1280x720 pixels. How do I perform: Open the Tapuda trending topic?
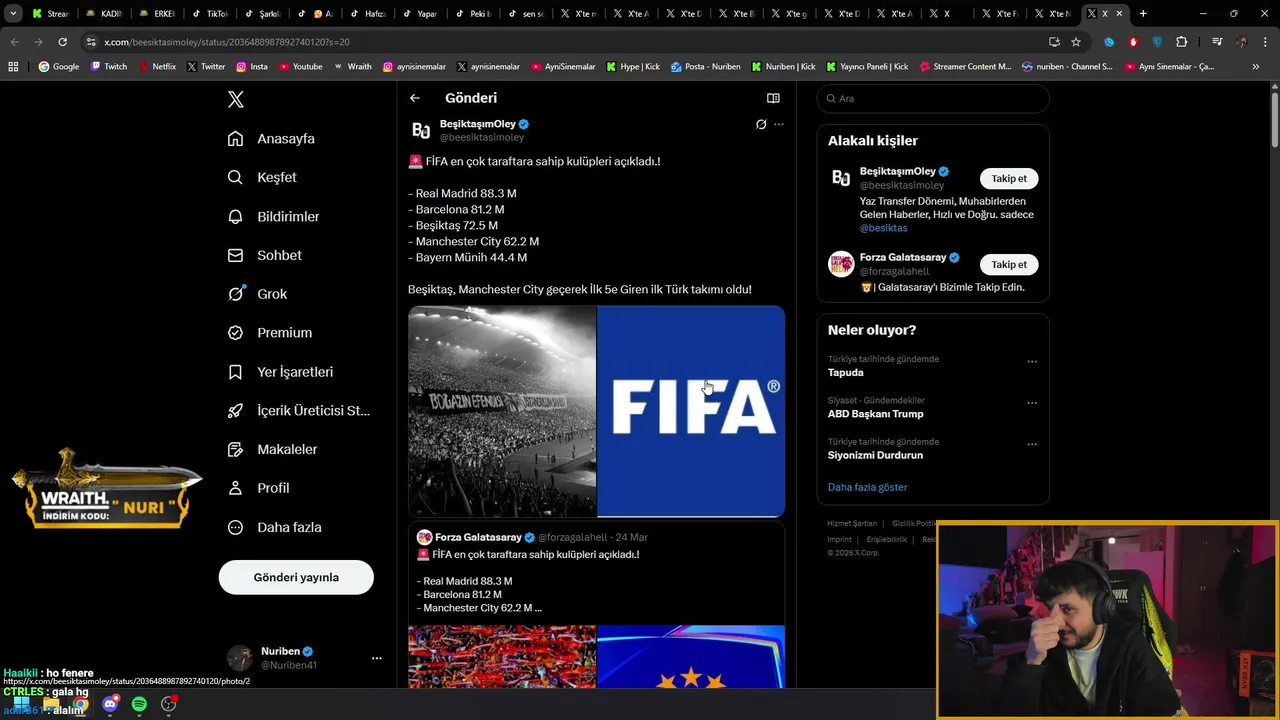pyautogui.click(x=846, y=372)
